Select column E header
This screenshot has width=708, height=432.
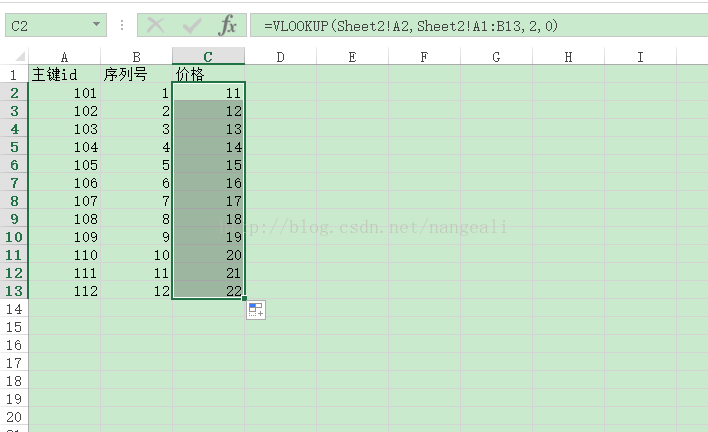352,57
